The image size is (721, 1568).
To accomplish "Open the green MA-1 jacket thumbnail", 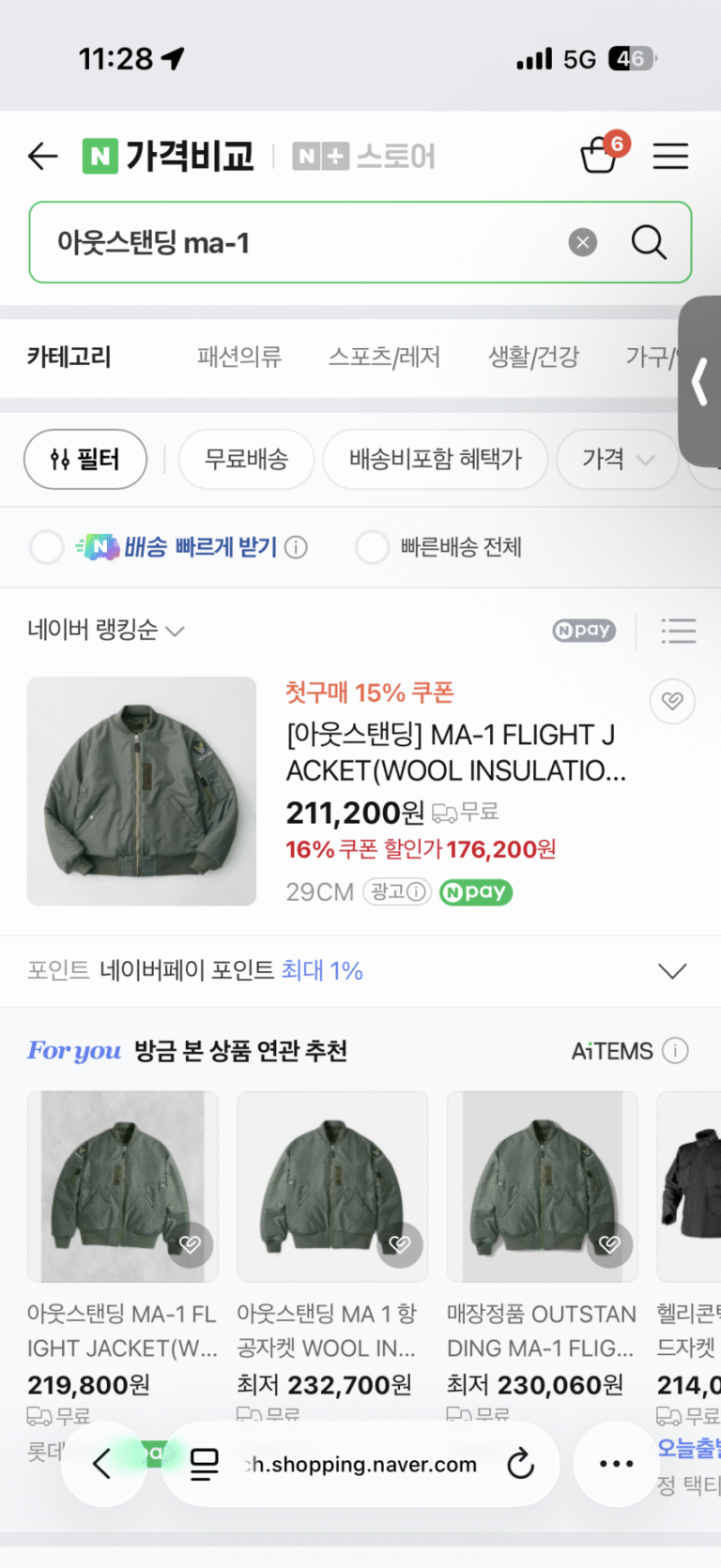I will click(142, 791).
